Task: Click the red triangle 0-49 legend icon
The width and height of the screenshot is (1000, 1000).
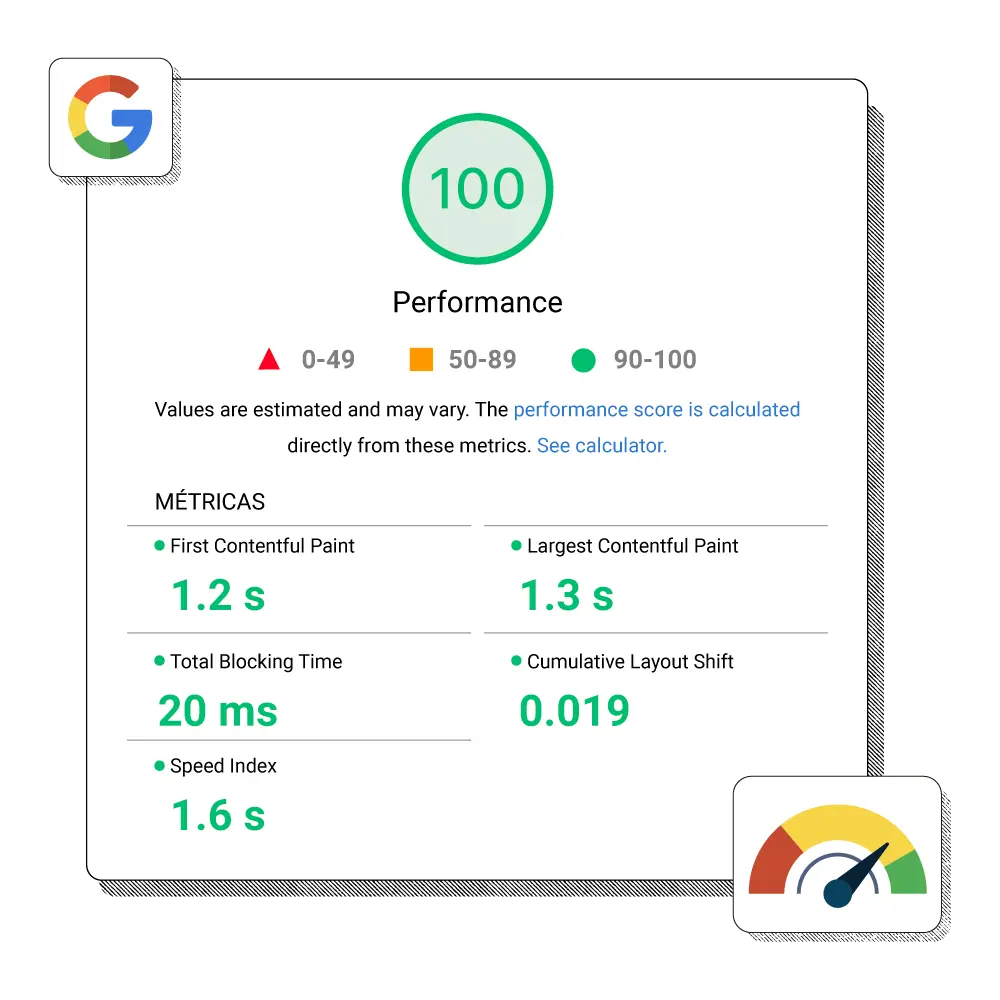Action: click(x=269, y=360)
